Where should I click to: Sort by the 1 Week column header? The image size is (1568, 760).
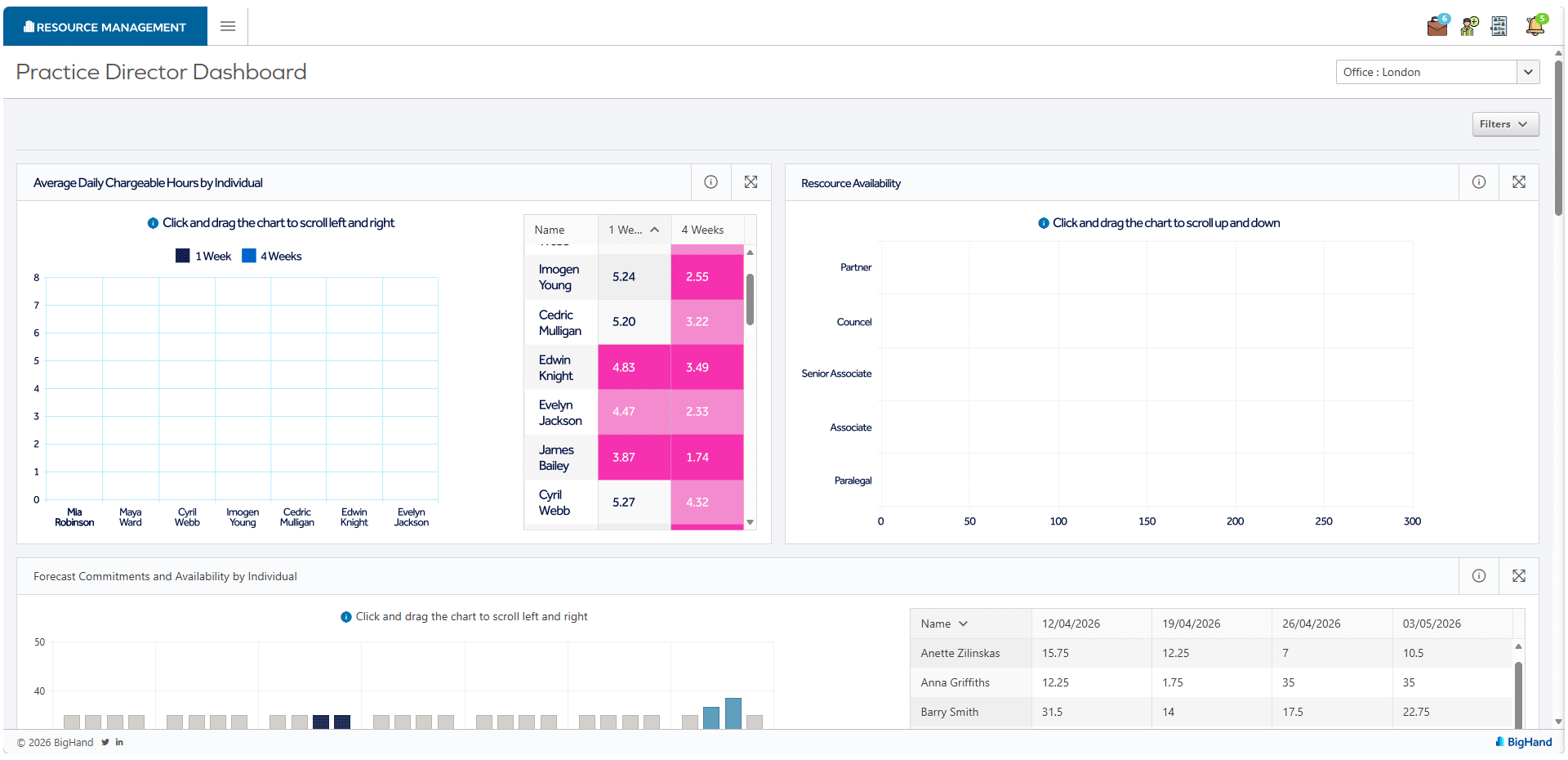point(635,230)
